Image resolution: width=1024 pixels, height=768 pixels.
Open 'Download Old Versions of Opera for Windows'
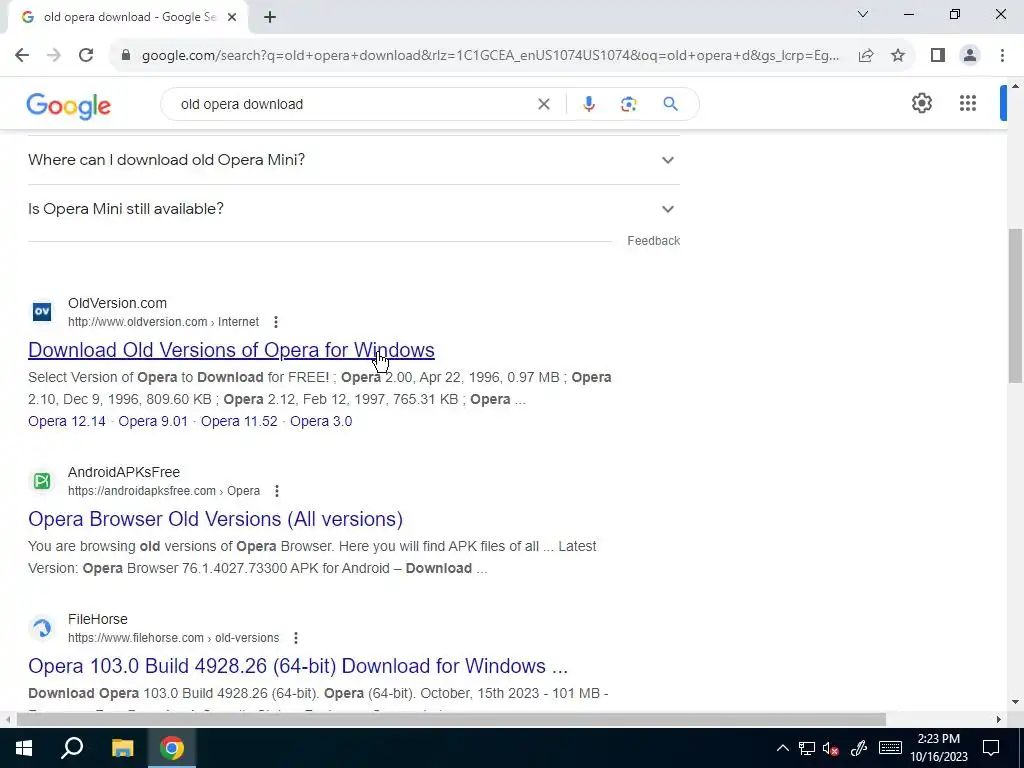(231, 350)
